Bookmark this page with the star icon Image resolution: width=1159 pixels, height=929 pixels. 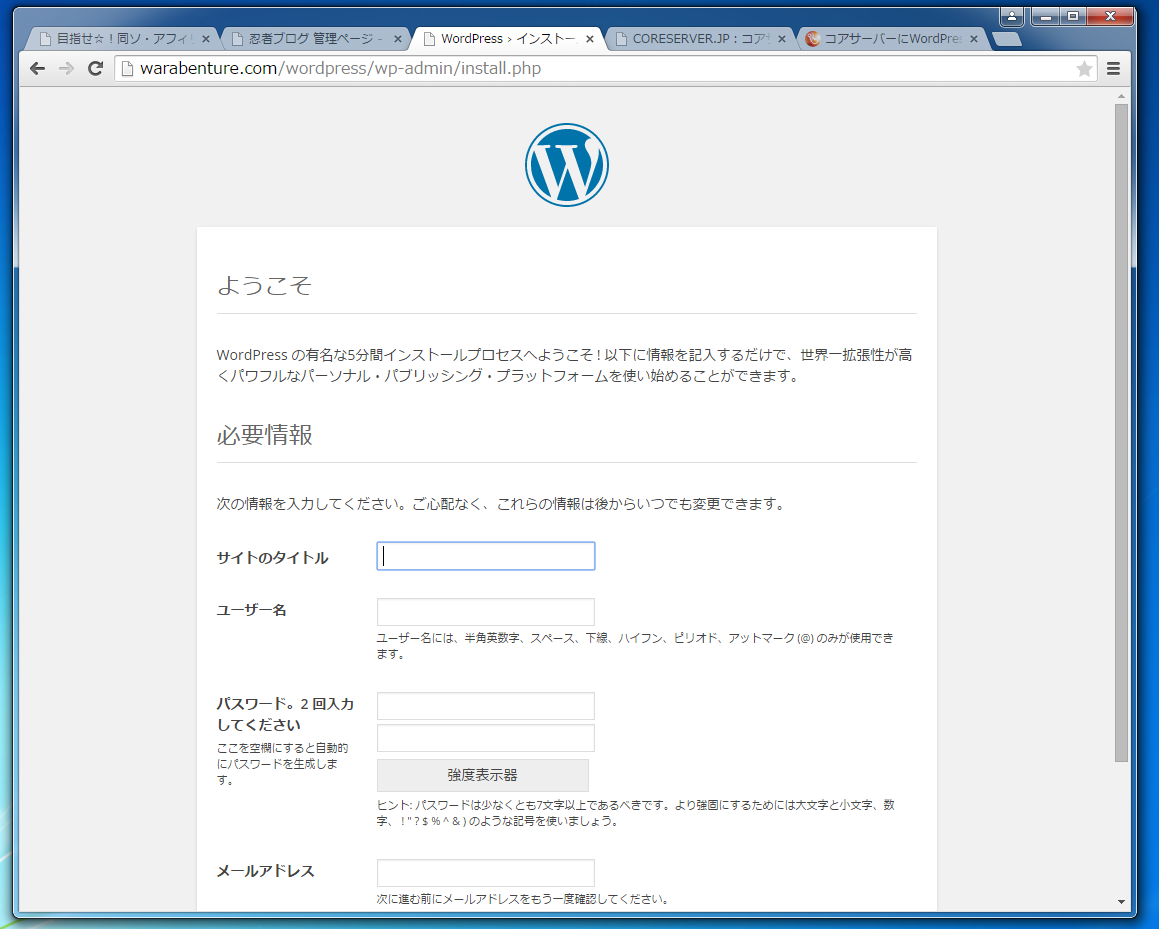click(1084, 69)
